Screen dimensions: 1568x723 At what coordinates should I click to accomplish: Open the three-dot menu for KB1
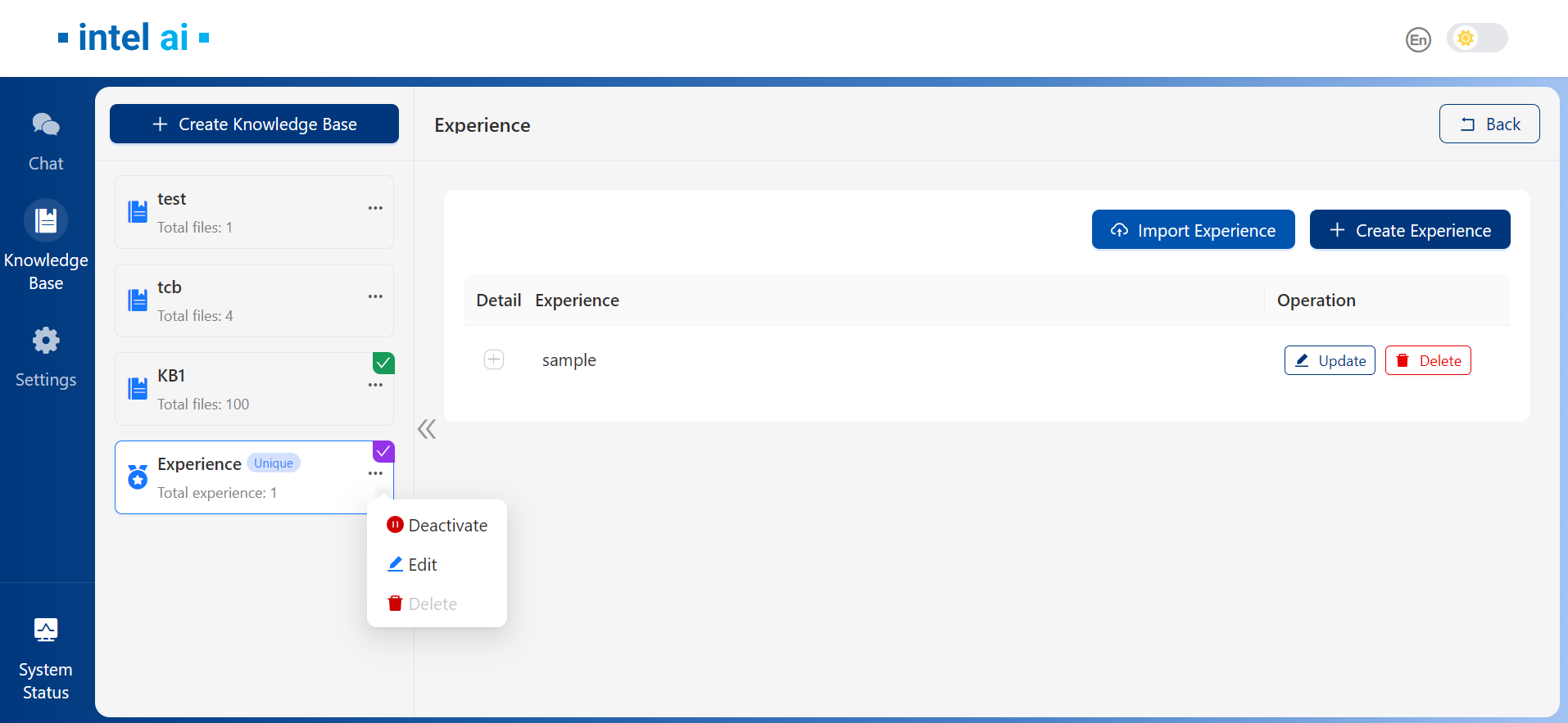point(375,385)
